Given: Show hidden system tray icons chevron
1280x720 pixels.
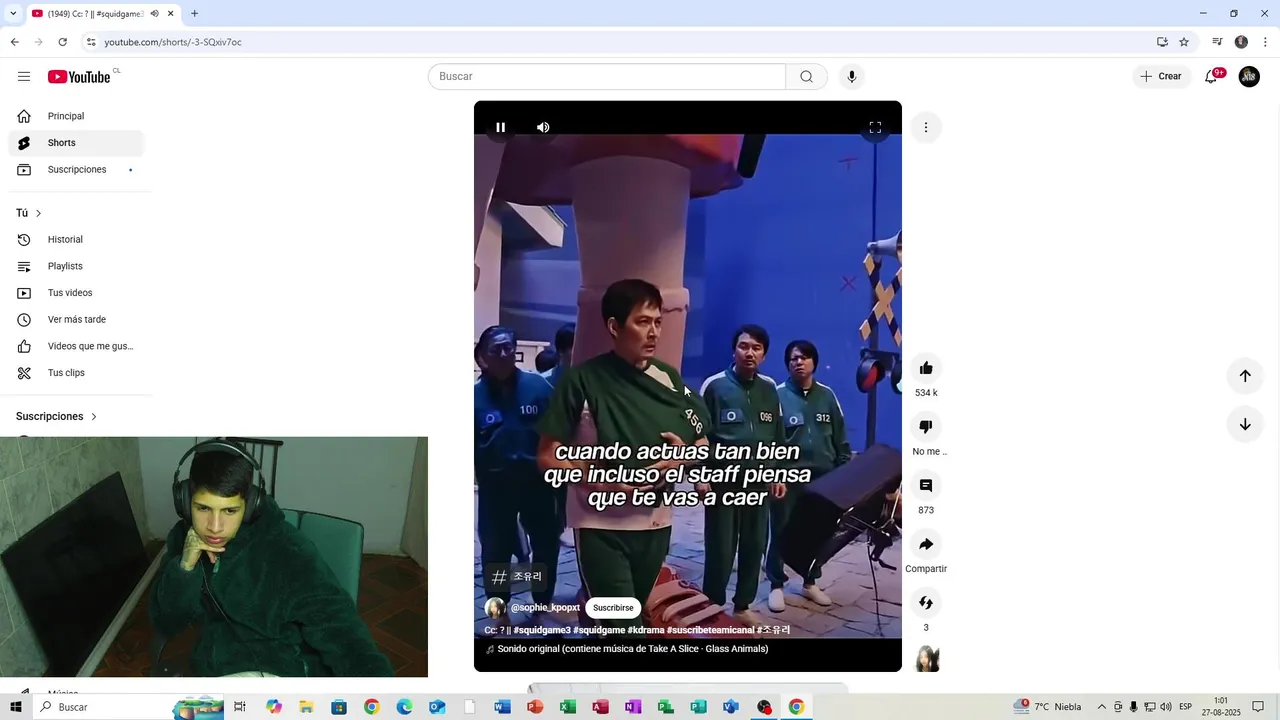Looking at the screenshot, I should [1102, 707].
